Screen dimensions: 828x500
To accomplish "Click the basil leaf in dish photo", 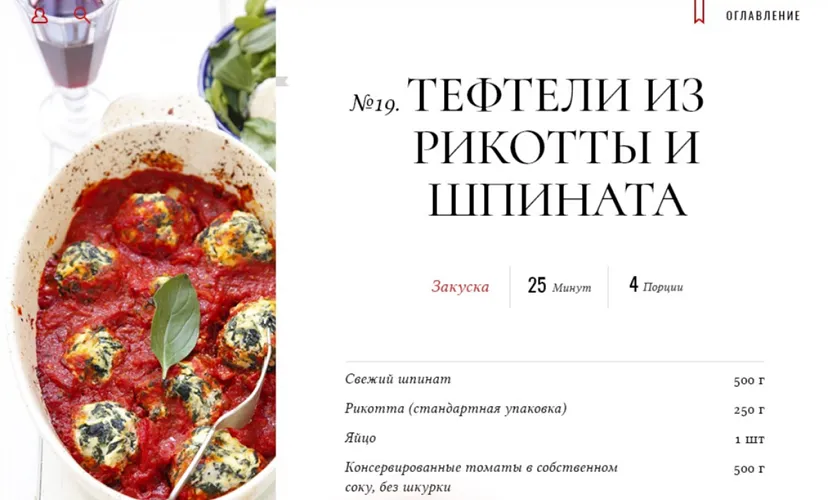I will [x=174, y=323].
